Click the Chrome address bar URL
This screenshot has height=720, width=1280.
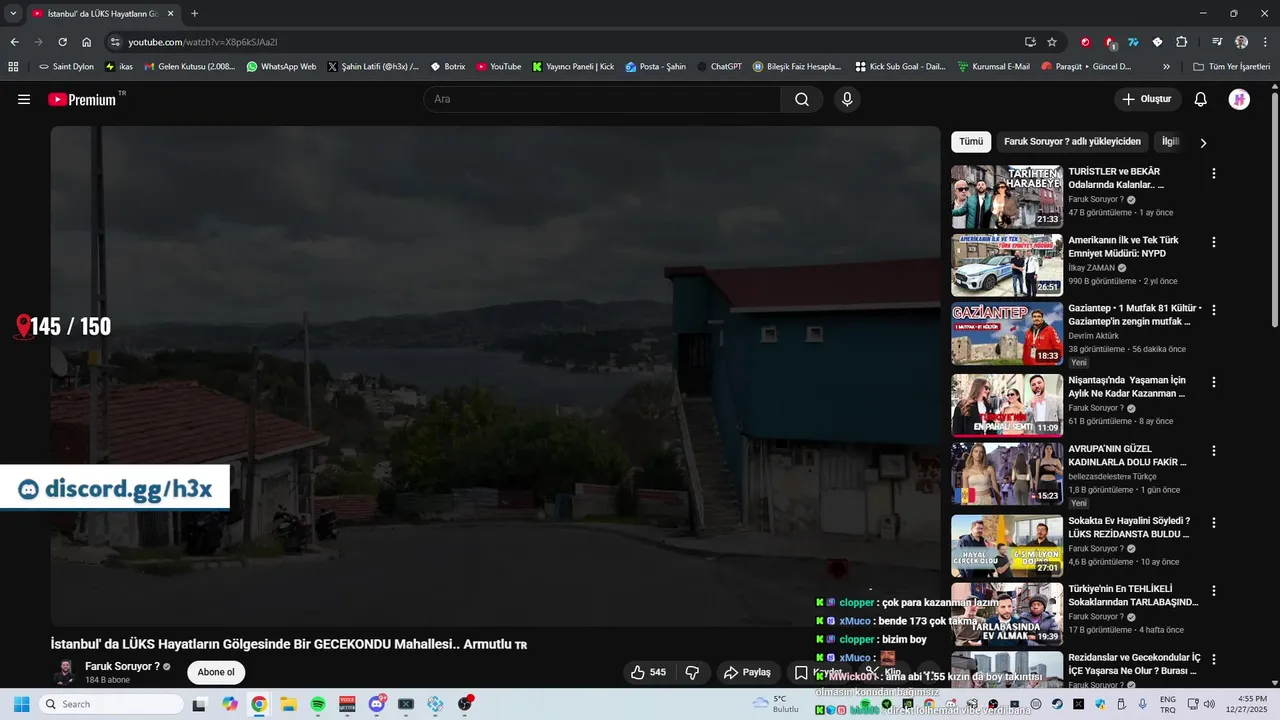point(203,42)
